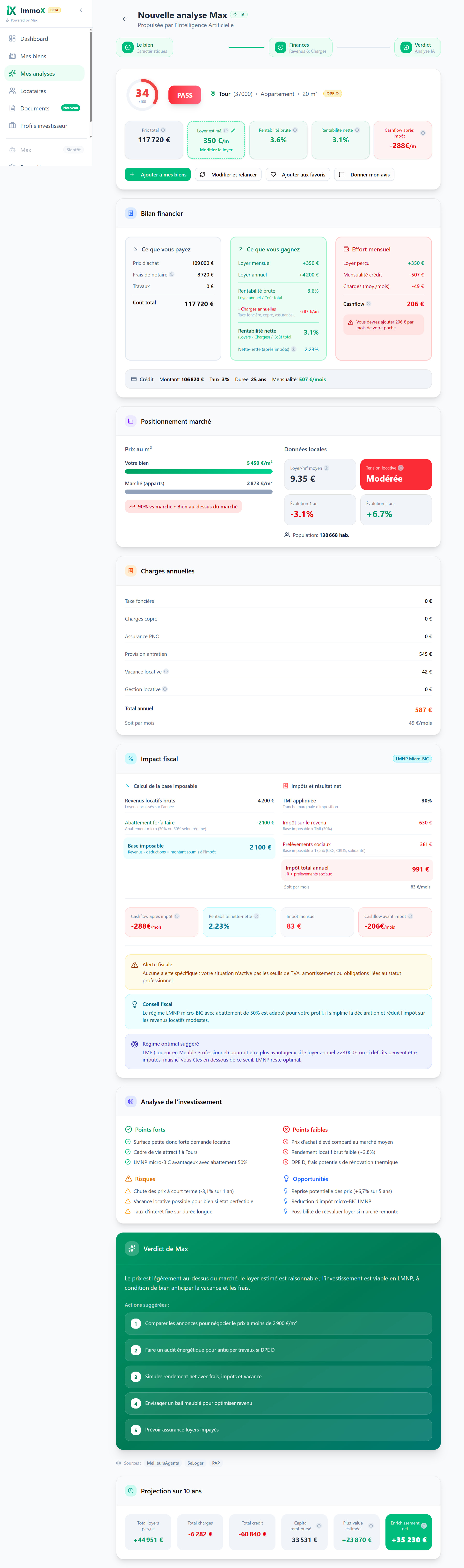The width and height of the screenshot is (464, 1568).
Task: Go back using the arrow icon
Action: point(125,19)
